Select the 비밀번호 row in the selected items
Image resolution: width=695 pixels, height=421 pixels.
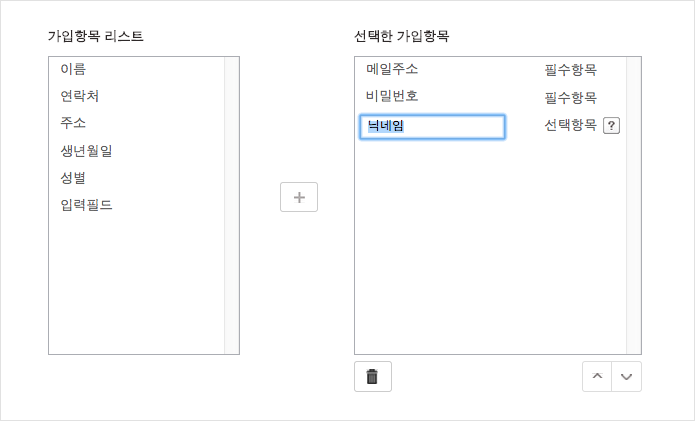[x=491, y=96]
